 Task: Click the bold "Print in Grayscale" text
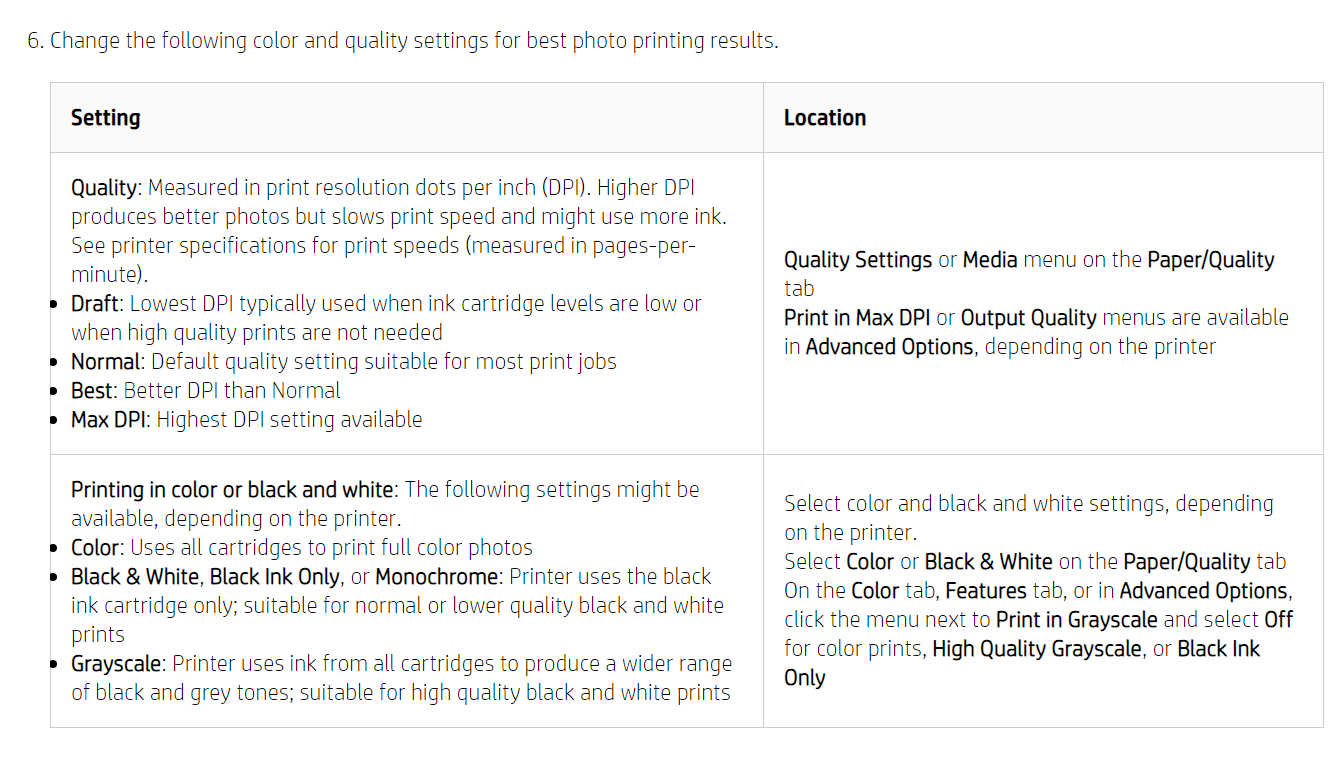tap(1076, 620)
